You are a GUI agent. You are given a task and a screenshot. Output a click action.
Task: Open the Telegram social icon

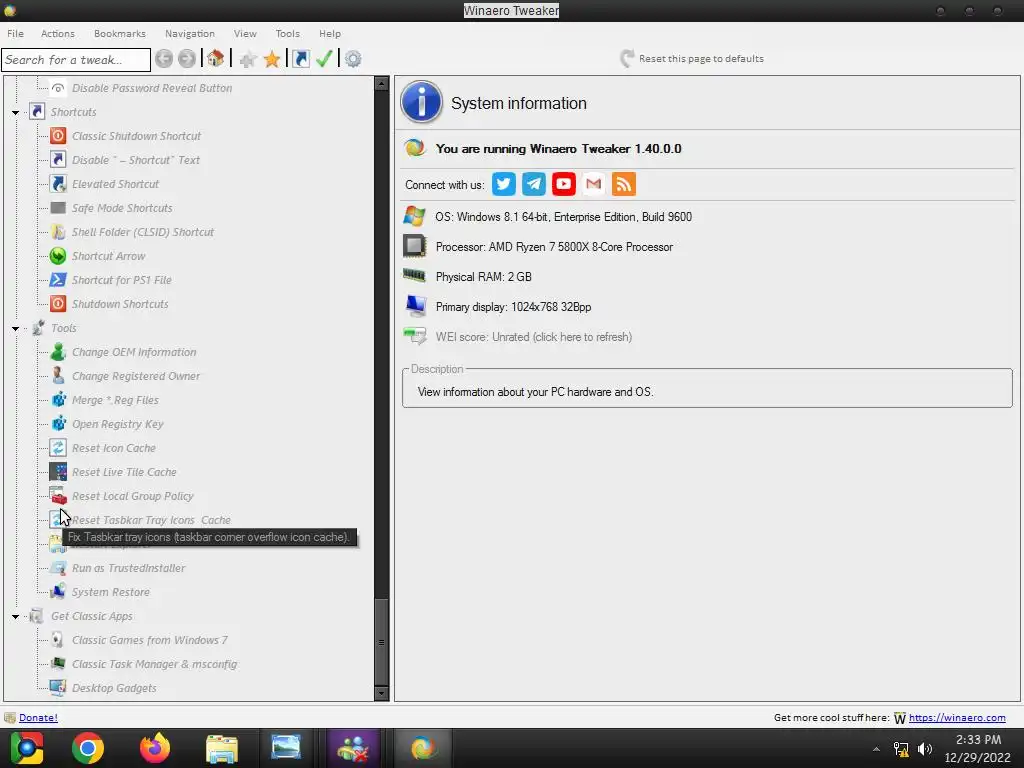pyautogui.click(x=534, y=184)
